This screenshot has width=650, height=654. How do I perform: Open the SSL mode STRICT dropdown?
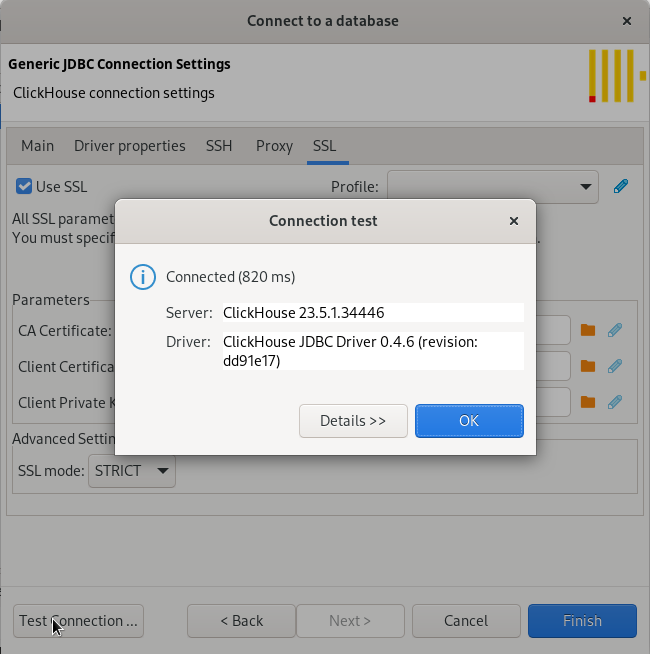(132, 471)
